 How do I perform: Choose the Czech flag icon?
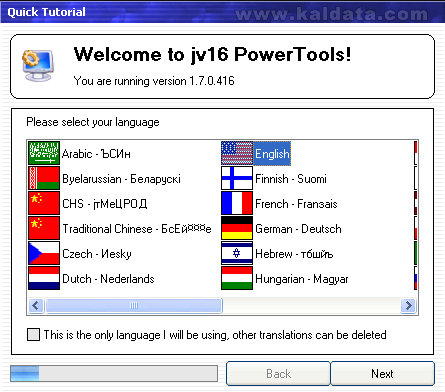tap(44, 253)
